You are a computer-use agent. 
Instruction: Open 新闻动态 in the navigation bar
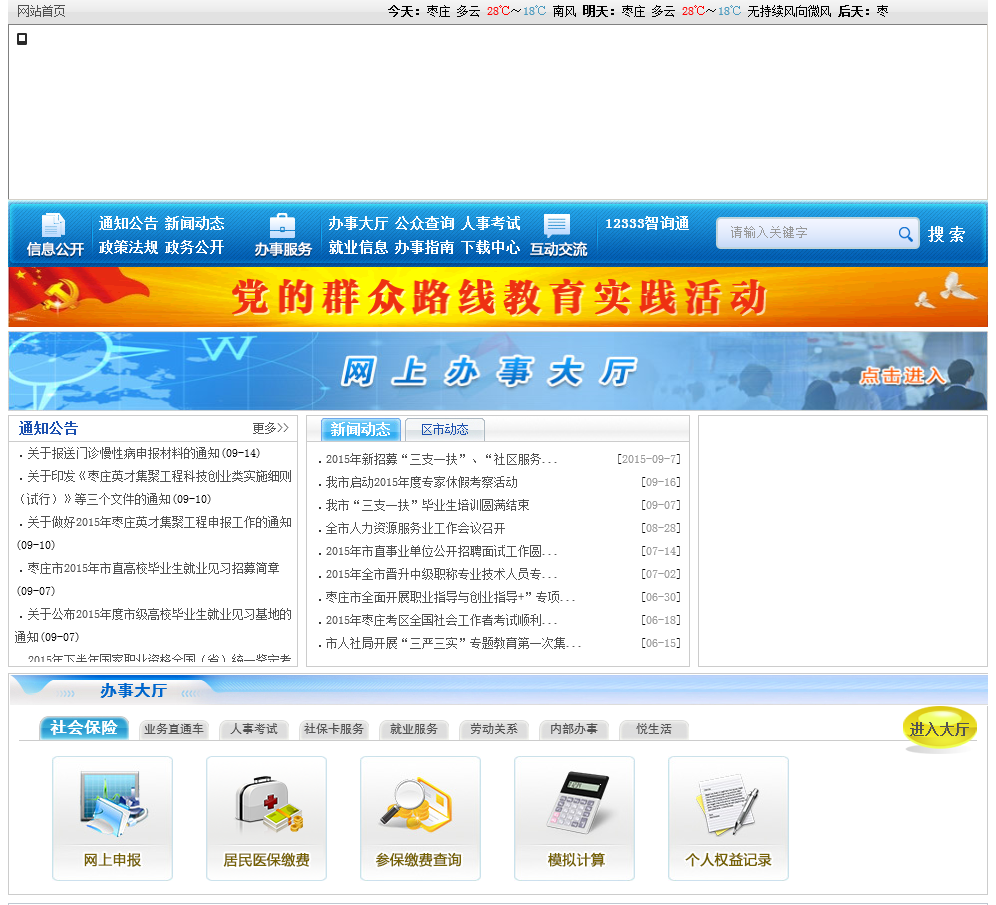194,223
